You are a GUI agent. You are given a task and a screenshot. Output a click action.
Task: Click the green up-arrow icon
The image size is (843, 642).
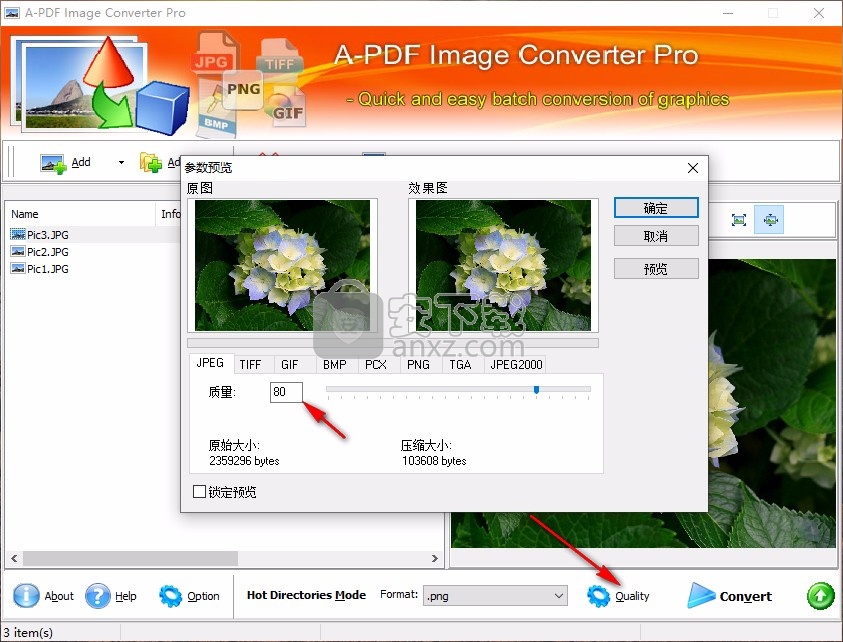820,596
